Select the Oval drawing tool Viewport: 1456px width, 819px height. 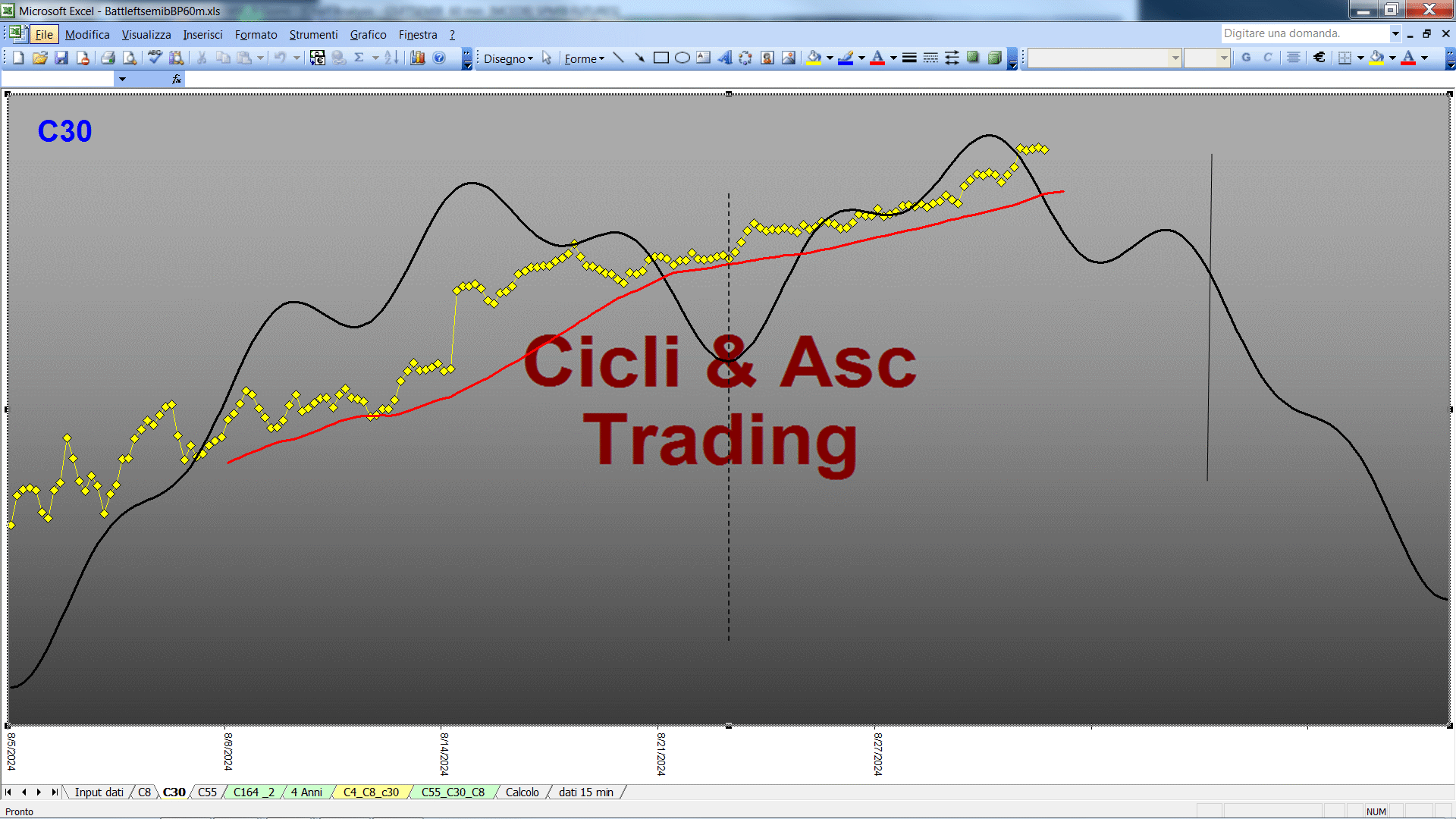point(682,58)
